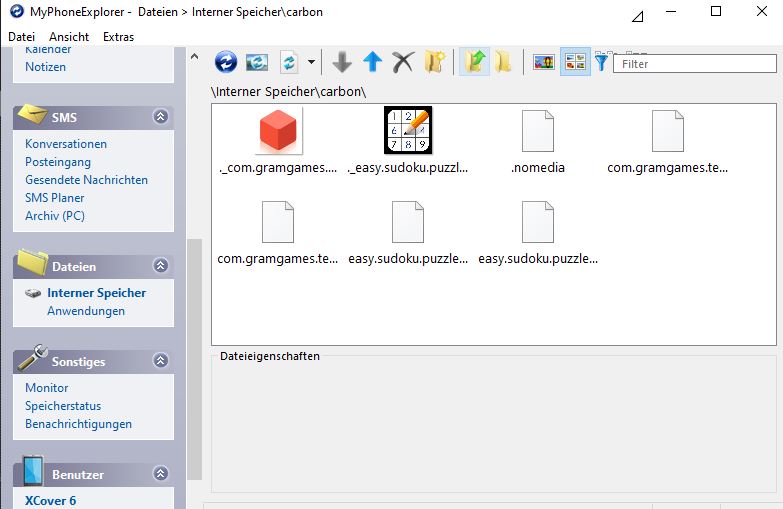Create a new folder with starred folder icon
Screen dimensions: 783x509
click(x=434, y=62)
